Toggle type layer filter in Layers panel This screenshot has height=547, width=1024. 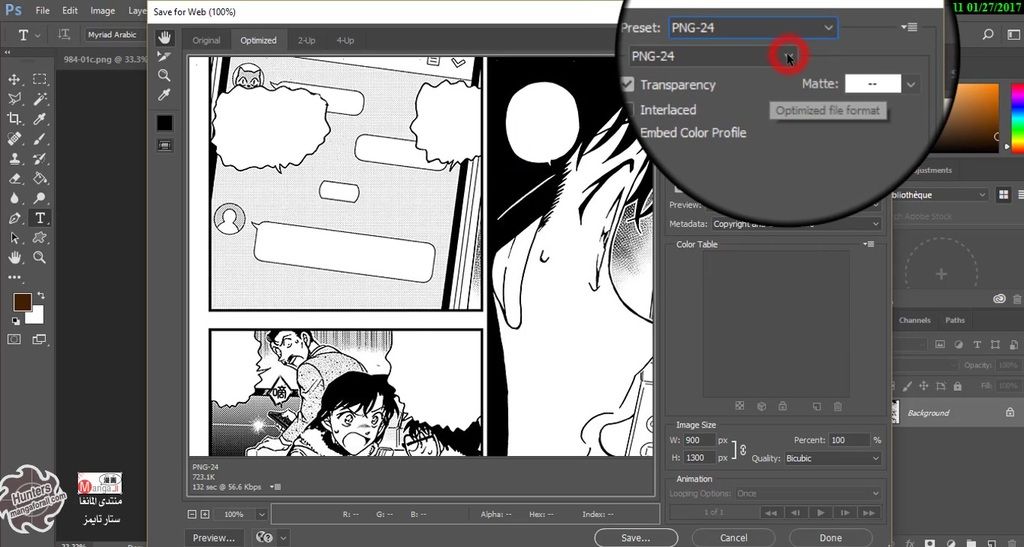pos(977,344)
